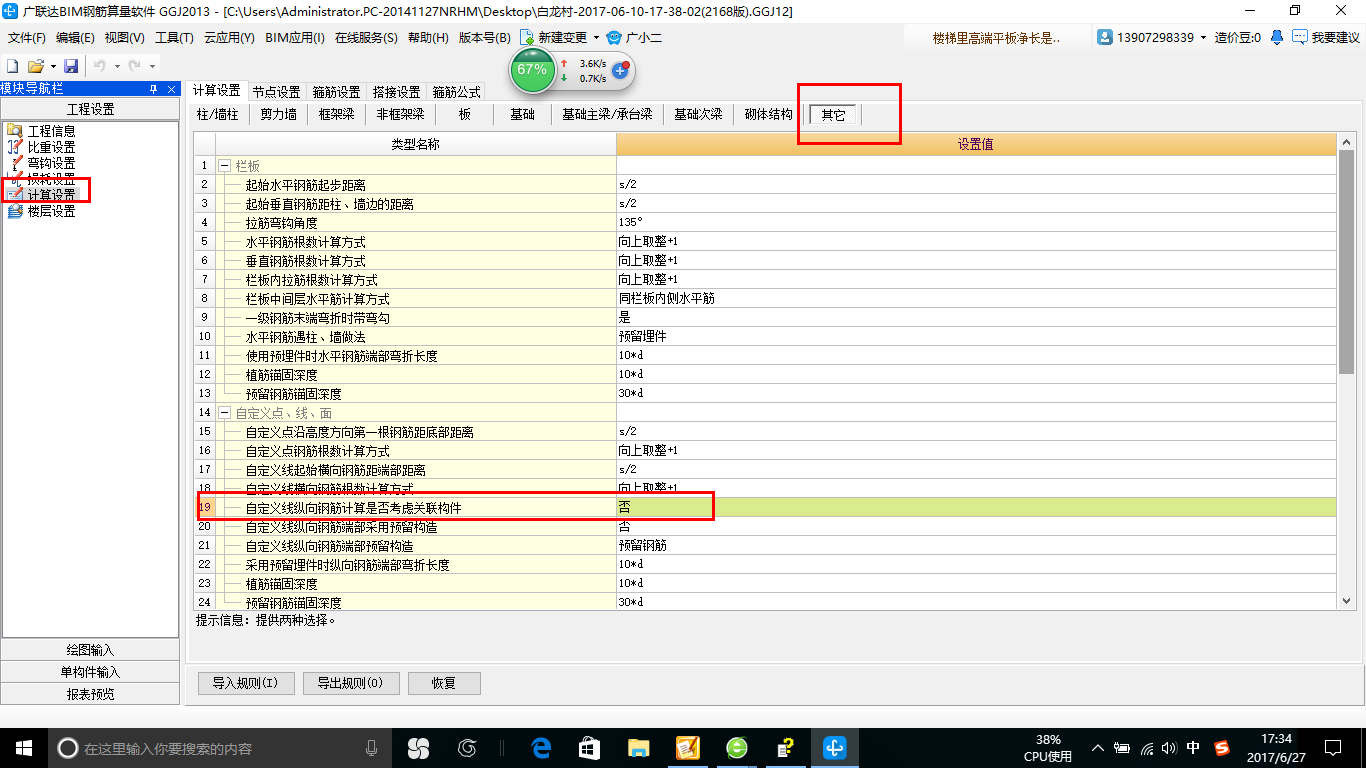Screen dimensions: 1366x768
Task: Open the Windows Start button
Action: coord(24,748)
